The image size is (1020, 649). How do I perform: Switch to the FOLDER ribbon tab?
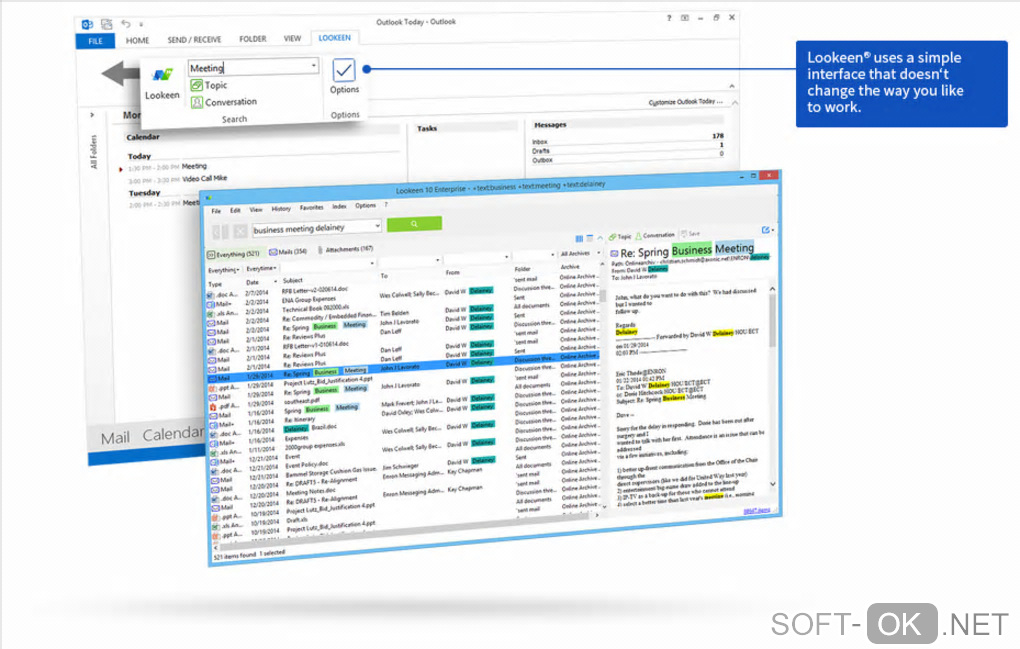click(252, 39)
